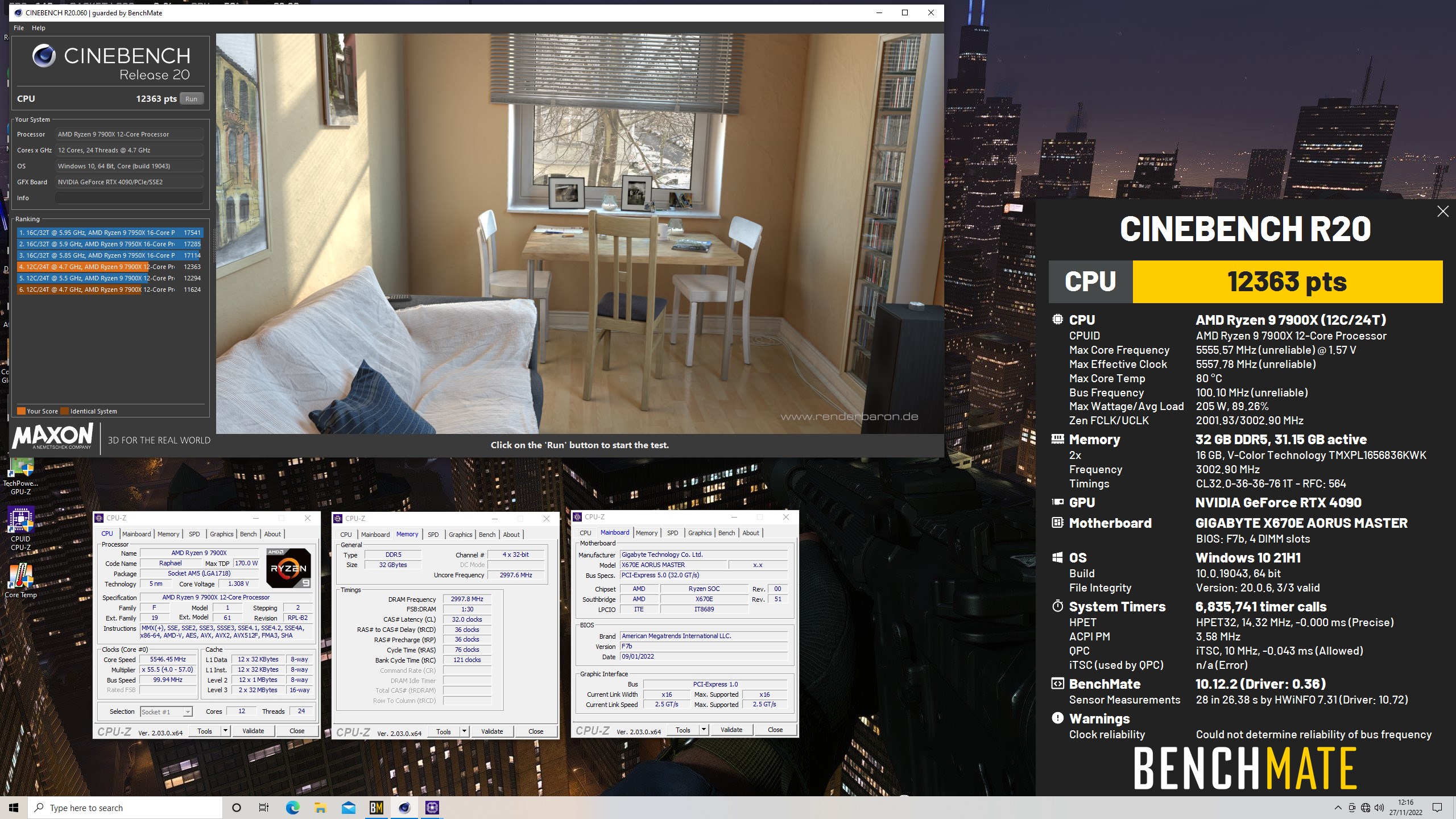Select ranking entry 5 with score 12294
This screenshot has width=1456, height=819.
tap(110, 278)
